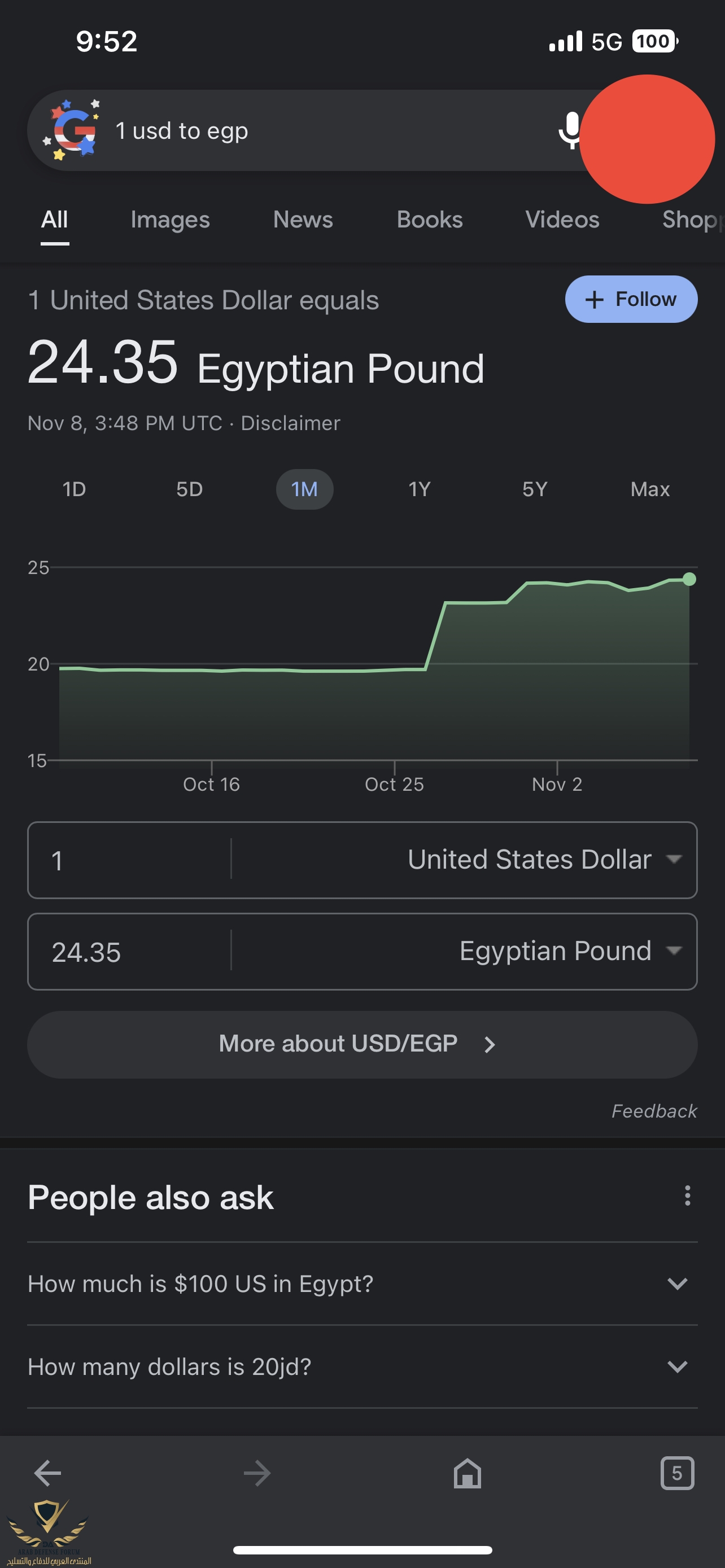Switch to the News tab
This screenshot has width=725, height=1568.
pos(303,220)
